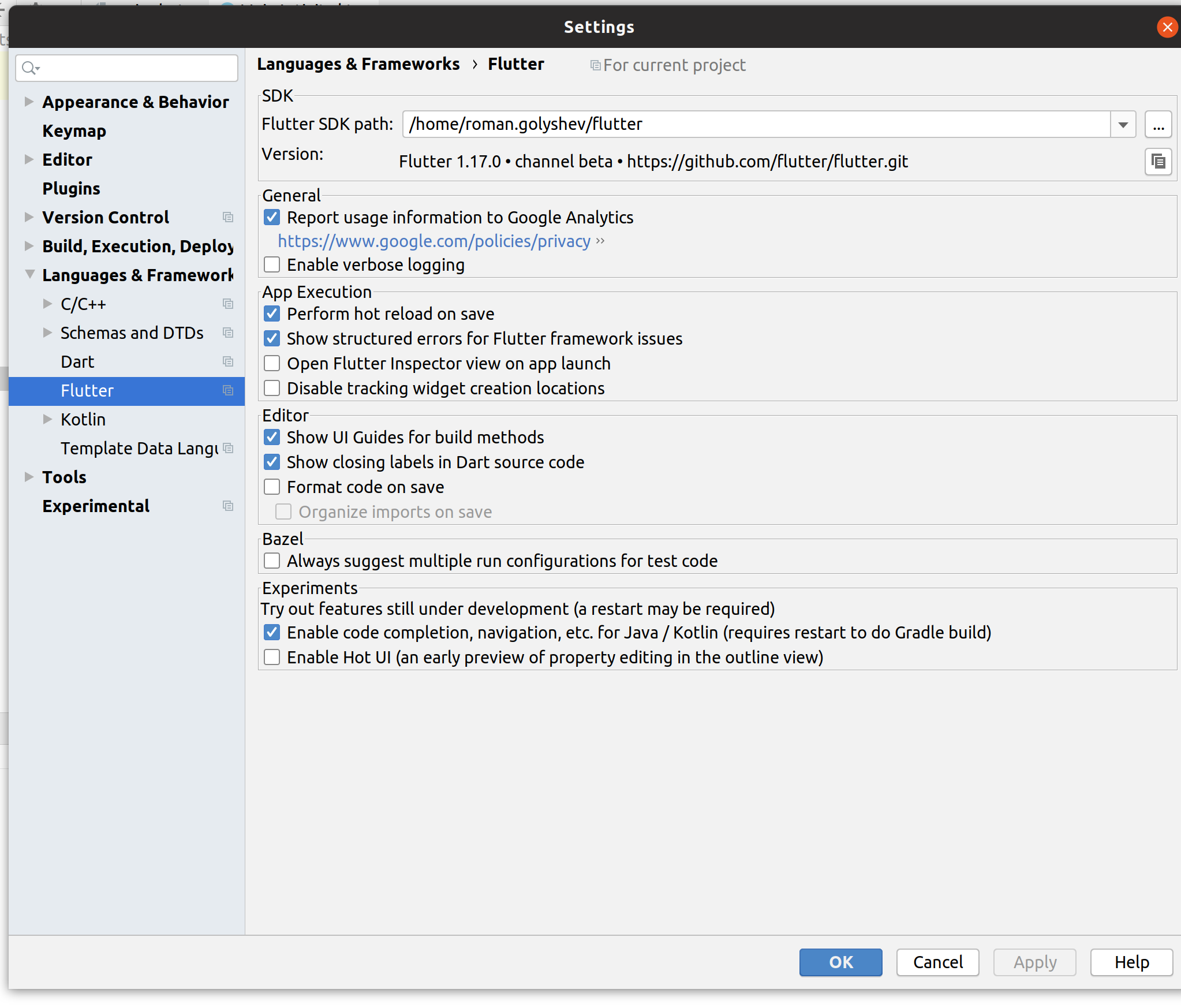Enable Format code on save

[x=272, y=487]
